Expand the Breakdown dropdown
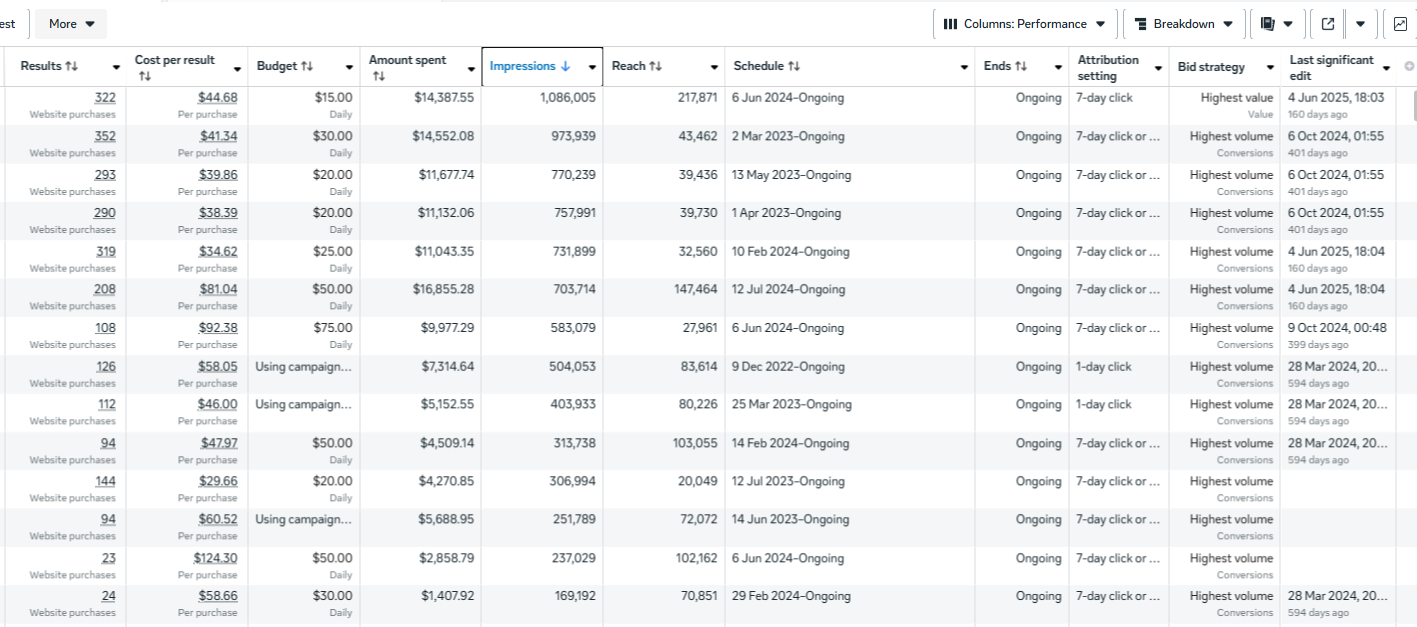Image resolution: width=1417 pixels, height=627 pixels. tap(1184, 24)
